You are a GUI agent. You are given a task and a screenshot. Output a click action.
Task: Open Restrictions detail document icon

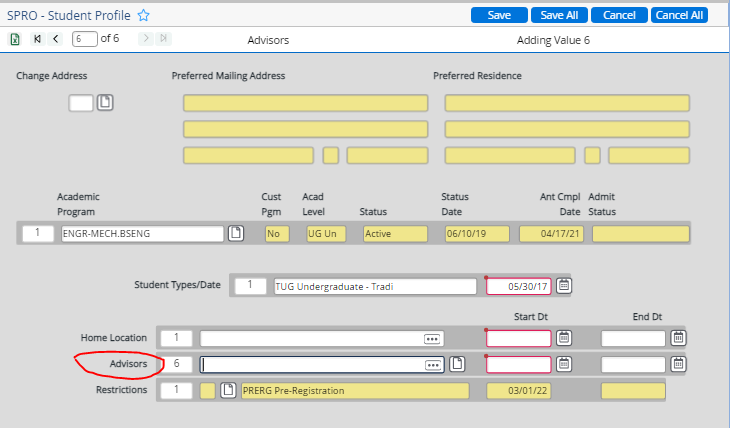(x=228, y=390)
